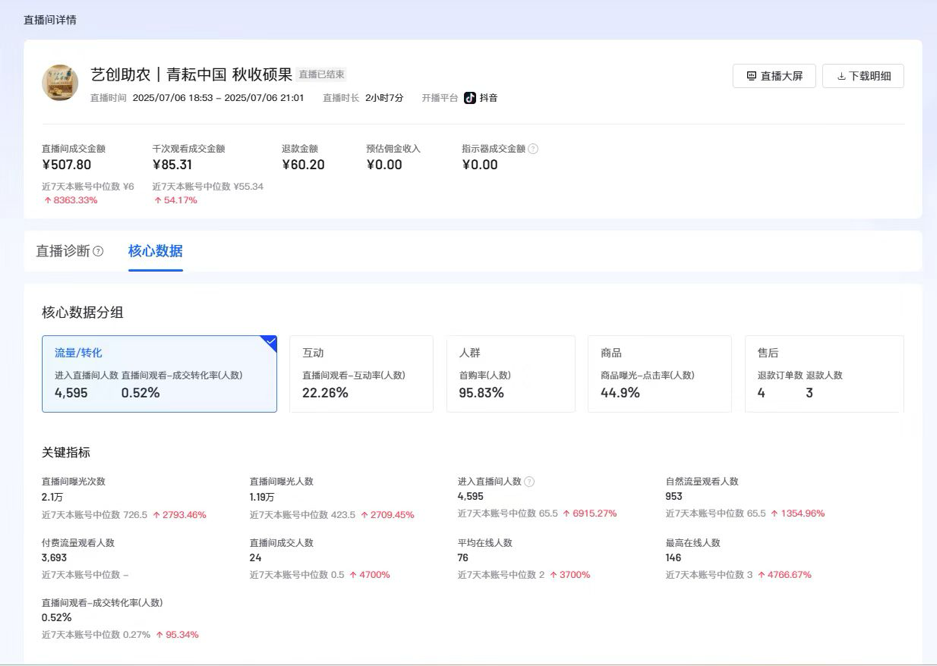Click the Douyin platform logo icon
937x666 pixels.
coord(469,98)
